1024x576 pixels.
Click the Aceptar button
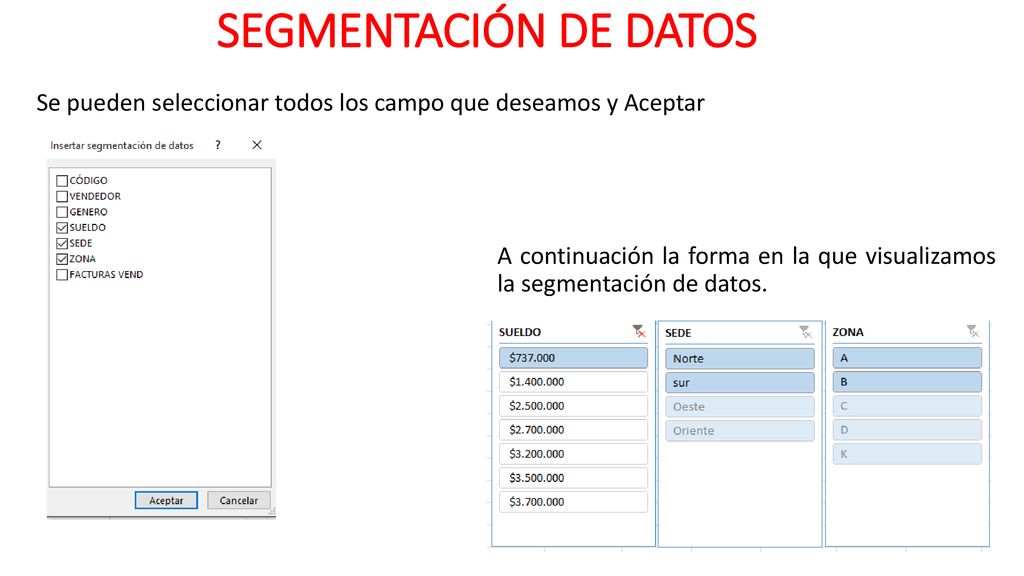[166, 500]
